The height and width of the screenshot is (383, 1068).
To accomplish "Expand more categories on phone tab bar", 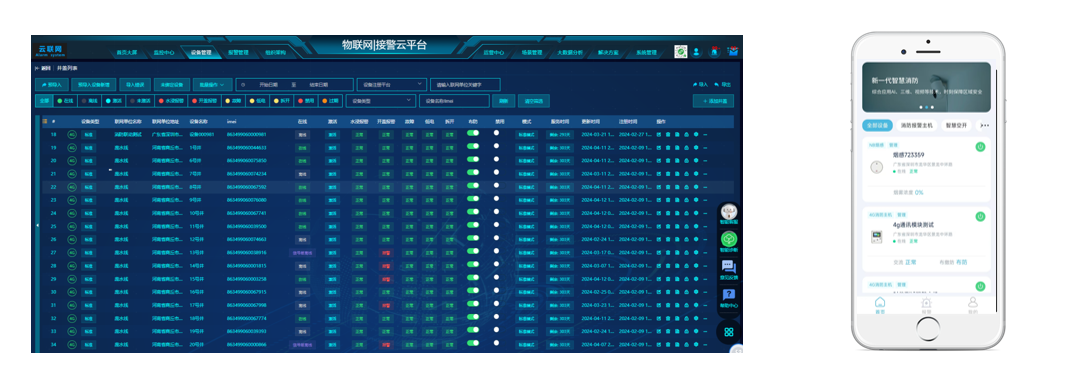I will point(984,125).
